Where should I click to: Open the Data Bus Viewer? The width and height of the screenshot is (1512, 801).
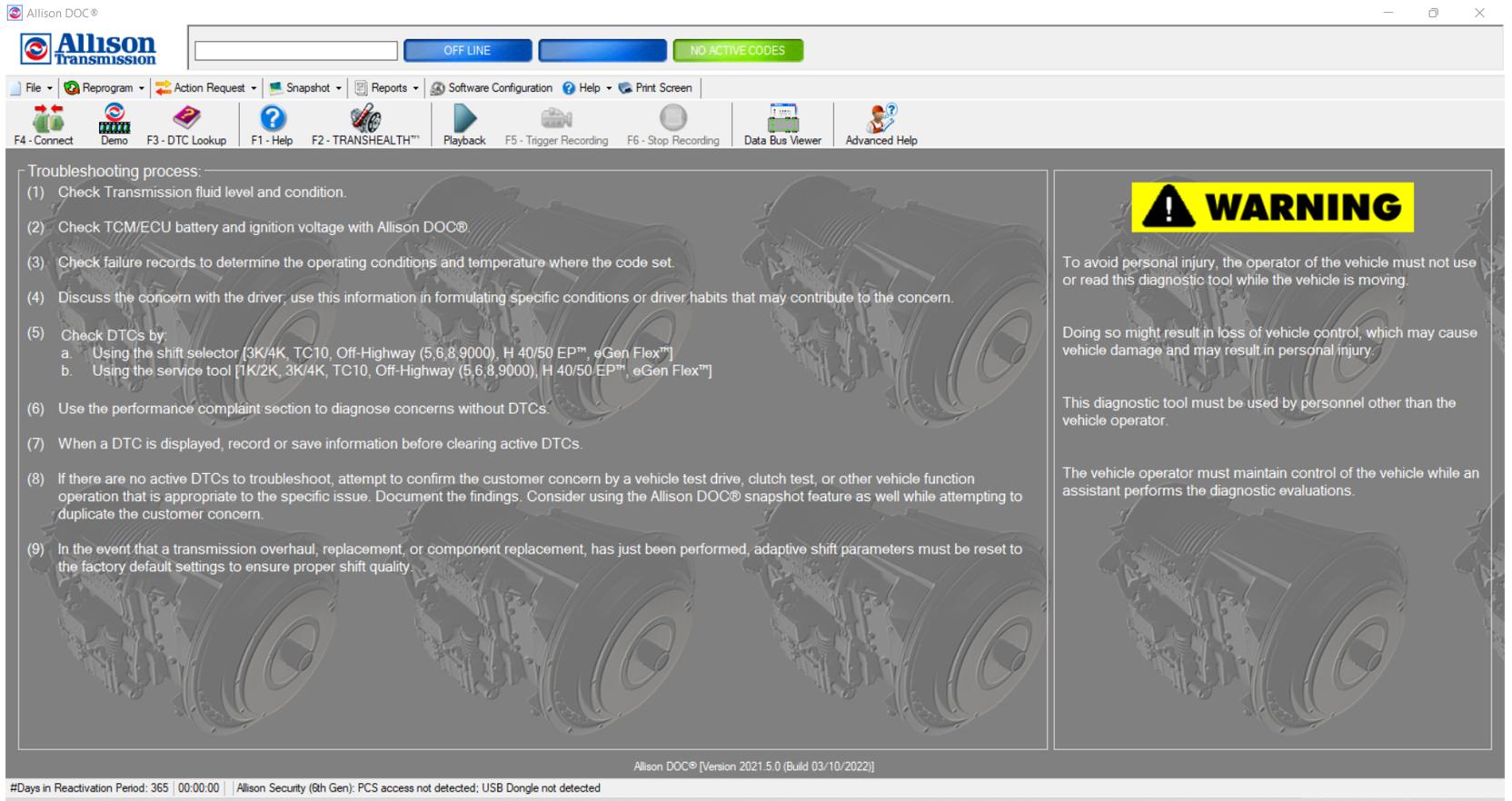point(782,124)
